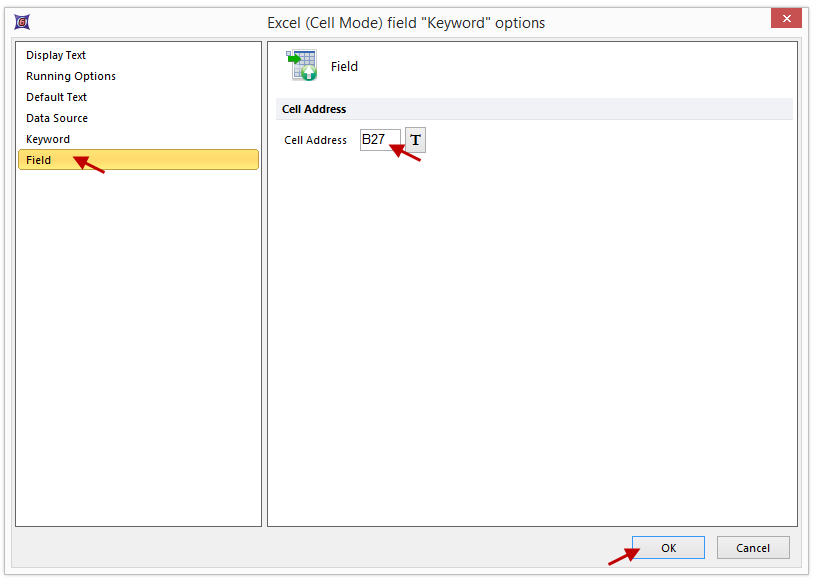Focus the Cell Address box containing B27
The width and height of the screenshot is (818, 584).
pos(380,140)
